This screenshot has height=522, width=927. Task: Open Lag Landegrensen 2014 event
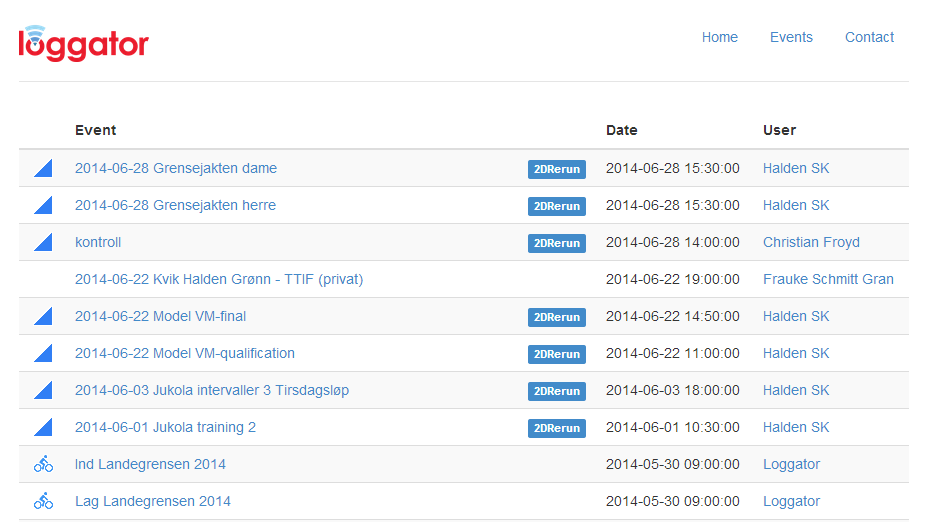point(153,501)
